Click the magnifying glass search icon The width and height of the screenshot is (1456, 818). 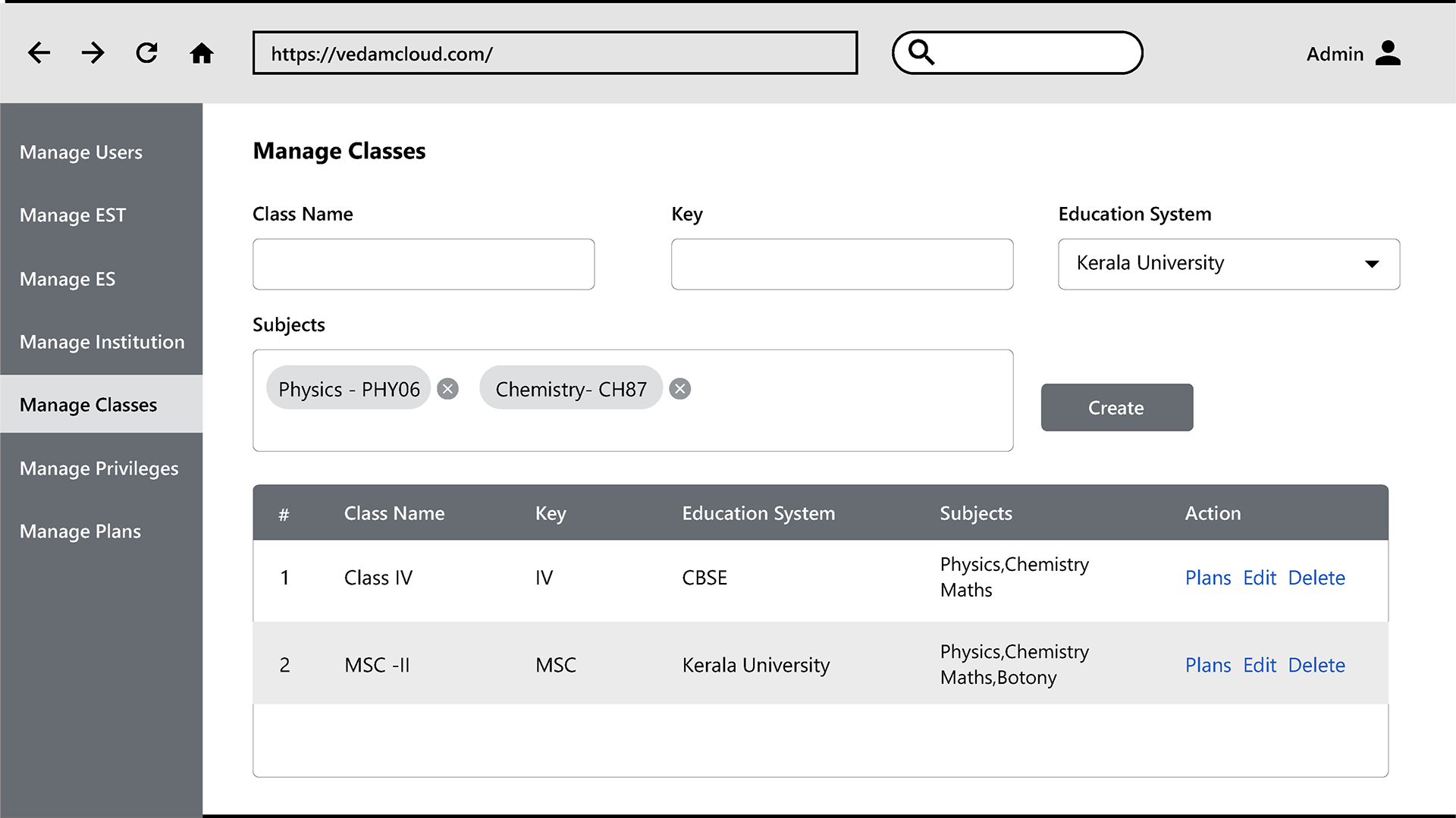pos(921,52)
